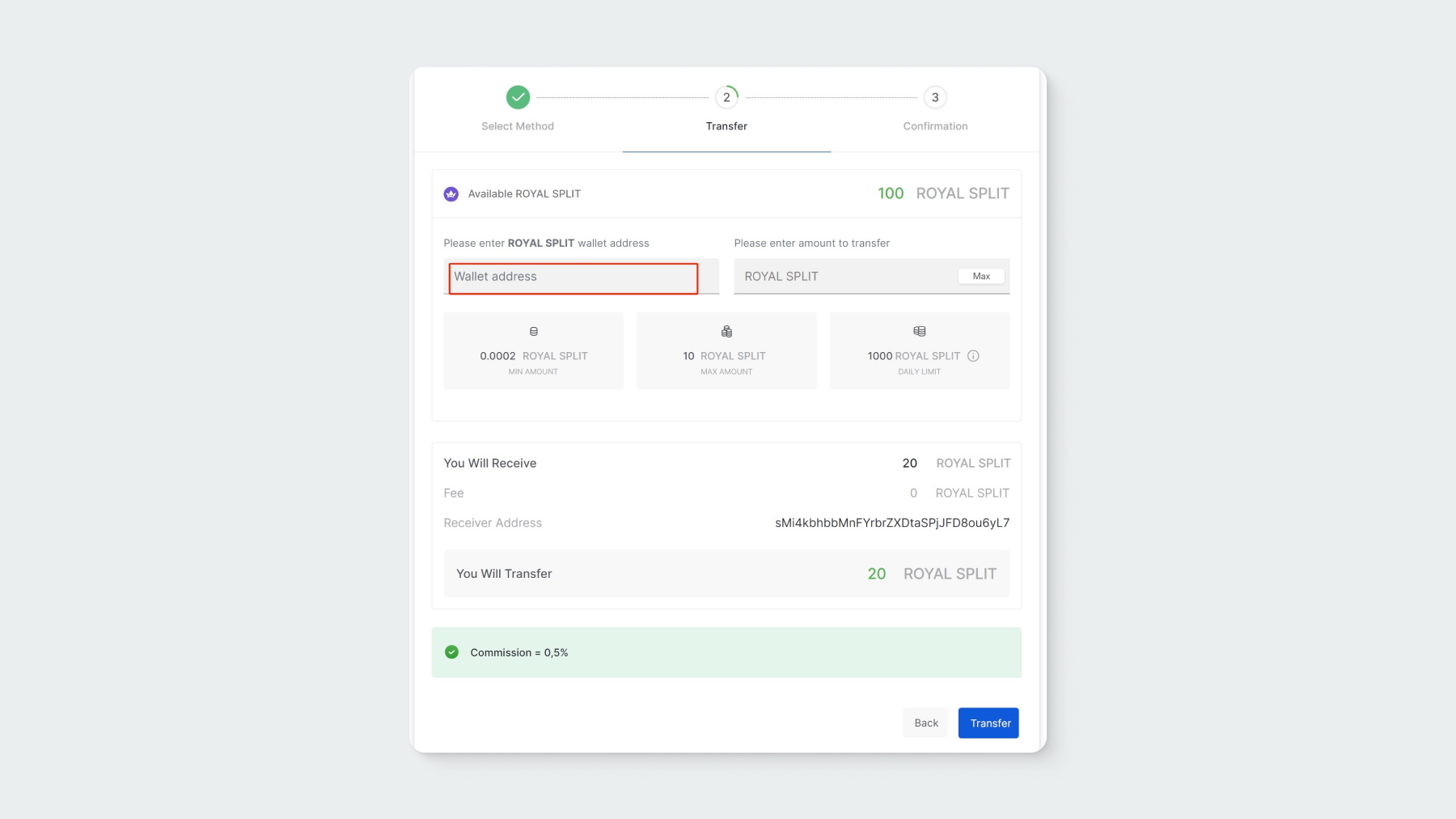Open the daily limit info icon
The height and width of the screenshot is (819, 1456).
973,356
